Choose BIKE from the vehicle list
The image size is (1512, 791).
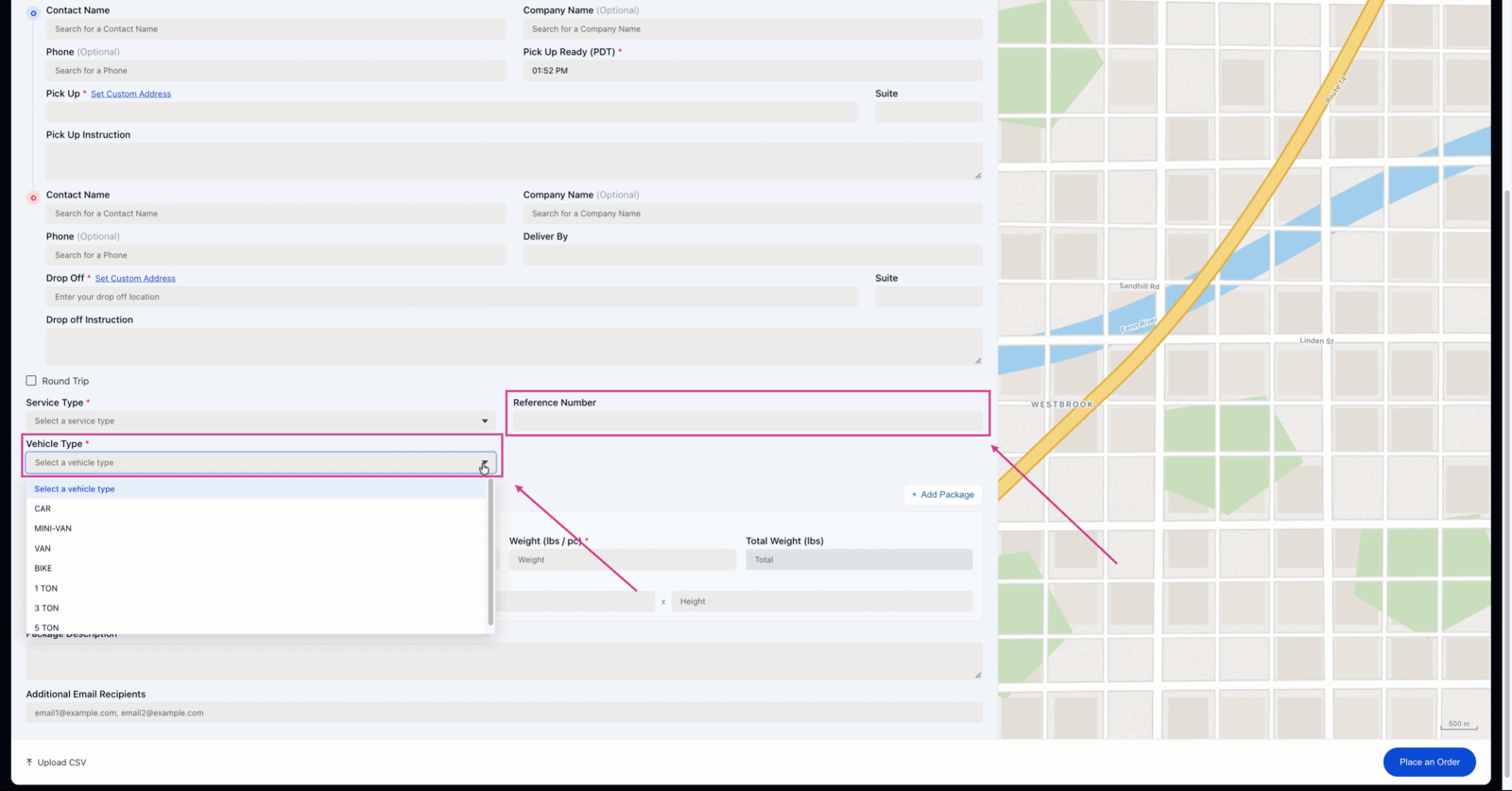pyautogui.click(x=256, y=568)
